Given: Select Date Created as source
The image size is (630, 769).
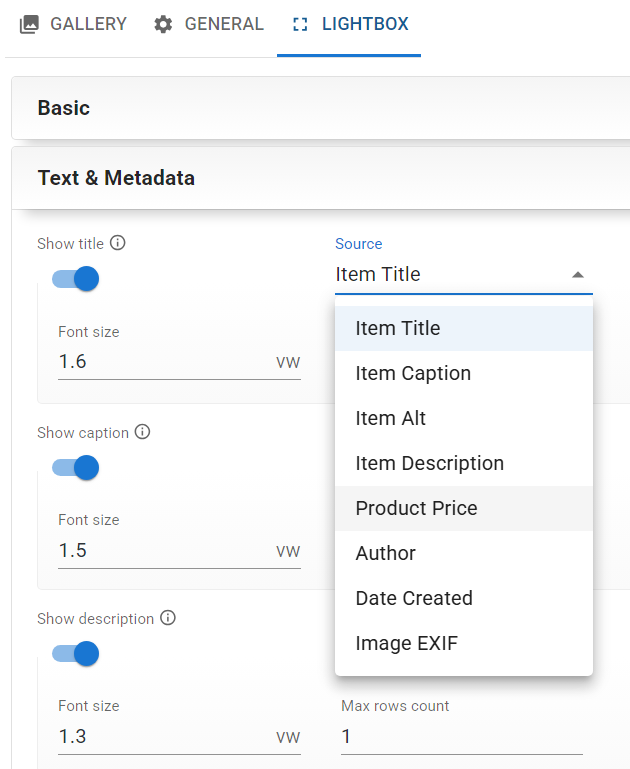Looking at the screenshot, I should [x=414, y=598].
